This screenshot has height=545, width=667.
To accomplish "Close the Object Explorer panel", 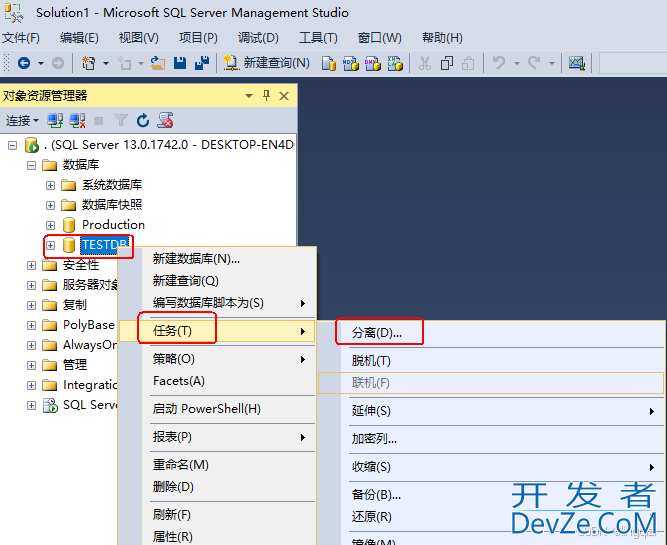I will (x=284, y=96).
